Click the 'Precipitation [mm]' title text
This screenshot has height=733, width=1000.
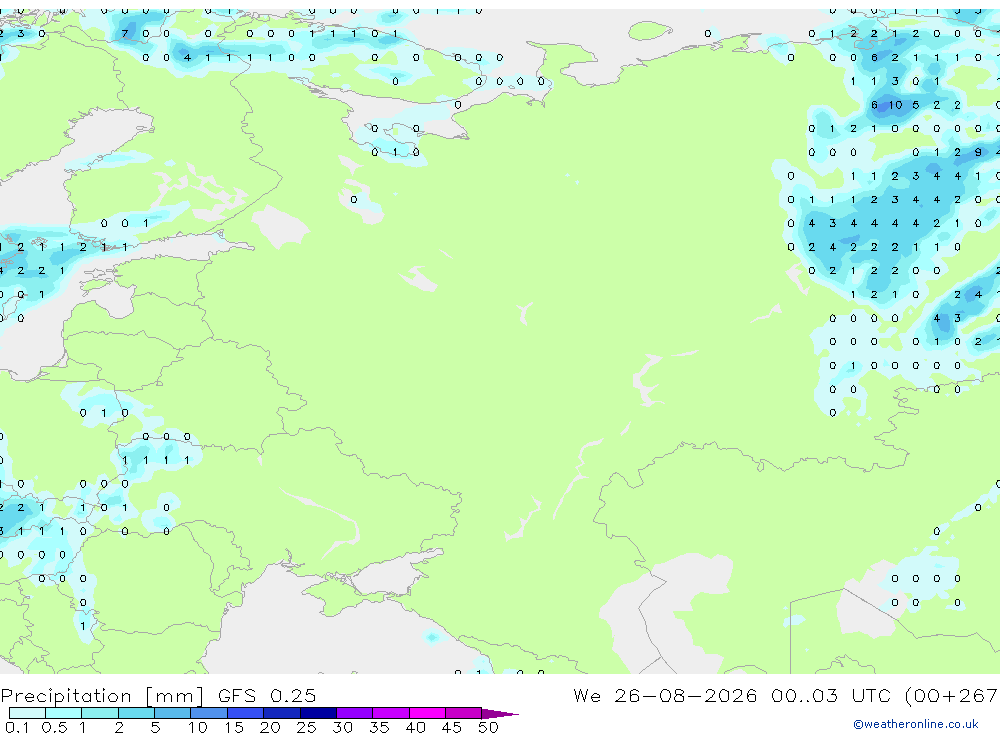pos(102,696)
